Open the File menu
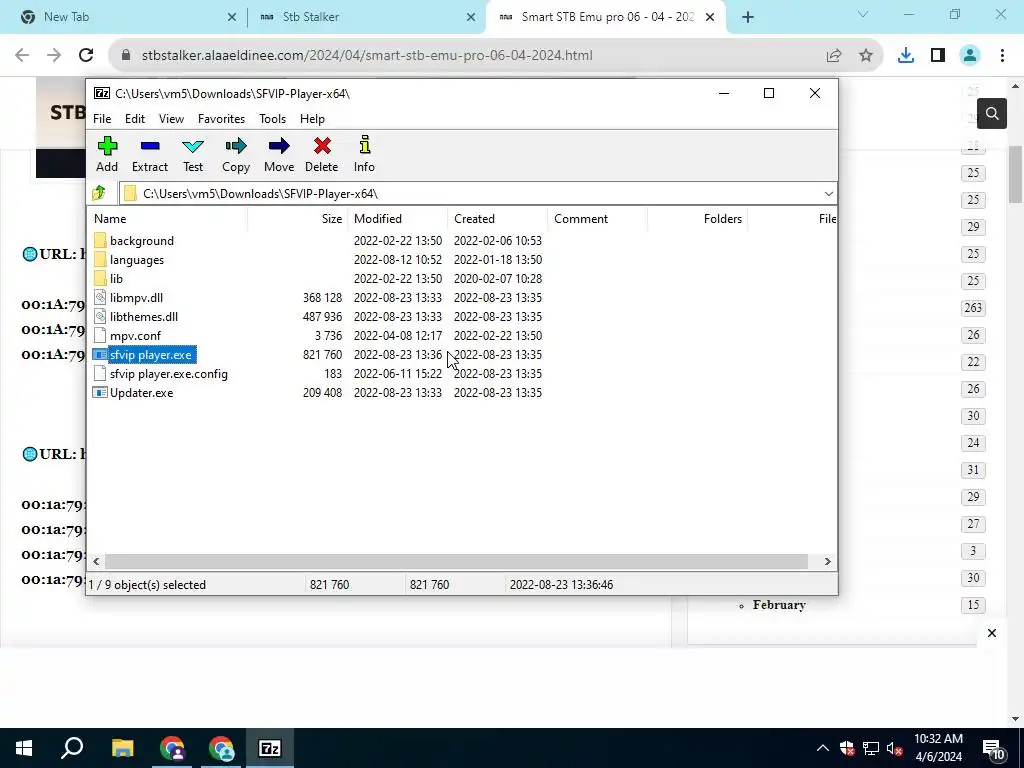This screenshot has width=1024, height=768. pyautogui.click(x=102, y=119)
